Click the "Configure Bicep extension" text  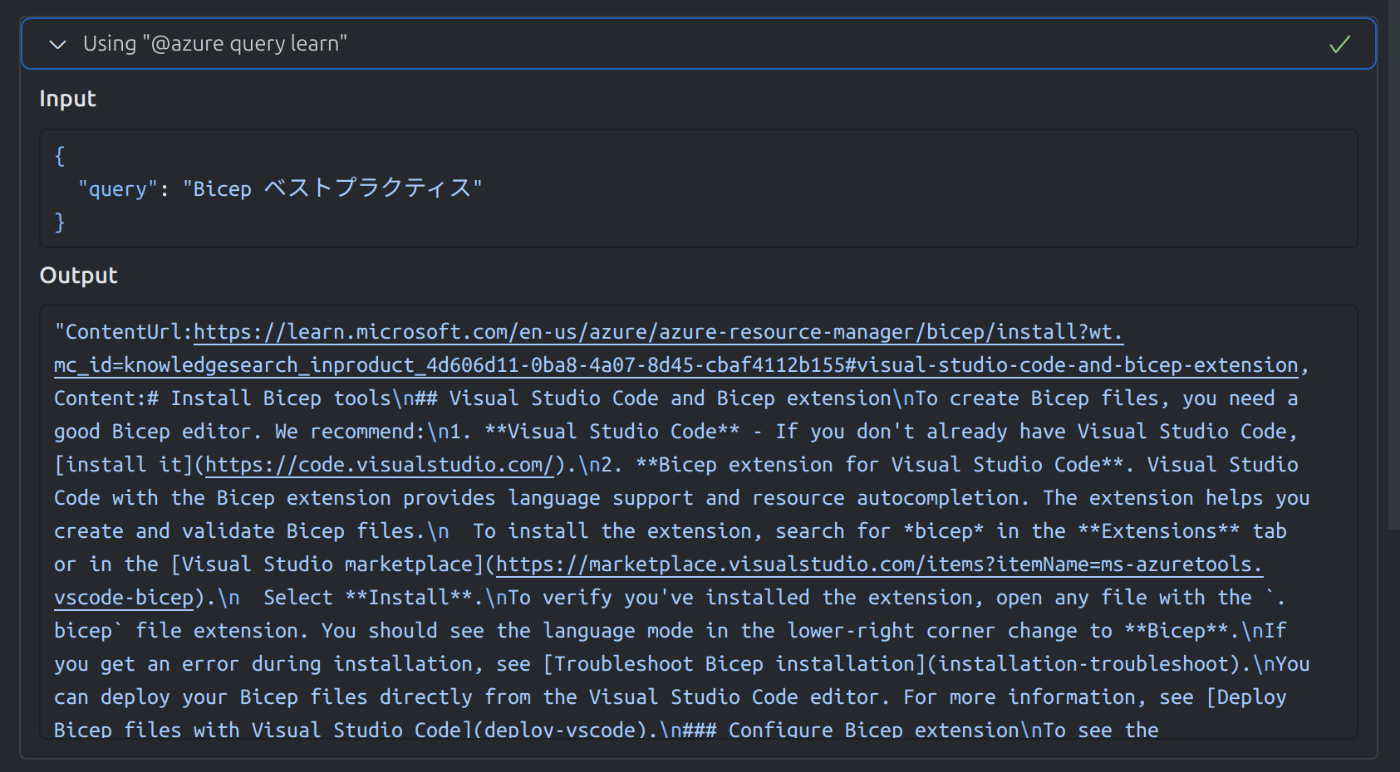874,729
